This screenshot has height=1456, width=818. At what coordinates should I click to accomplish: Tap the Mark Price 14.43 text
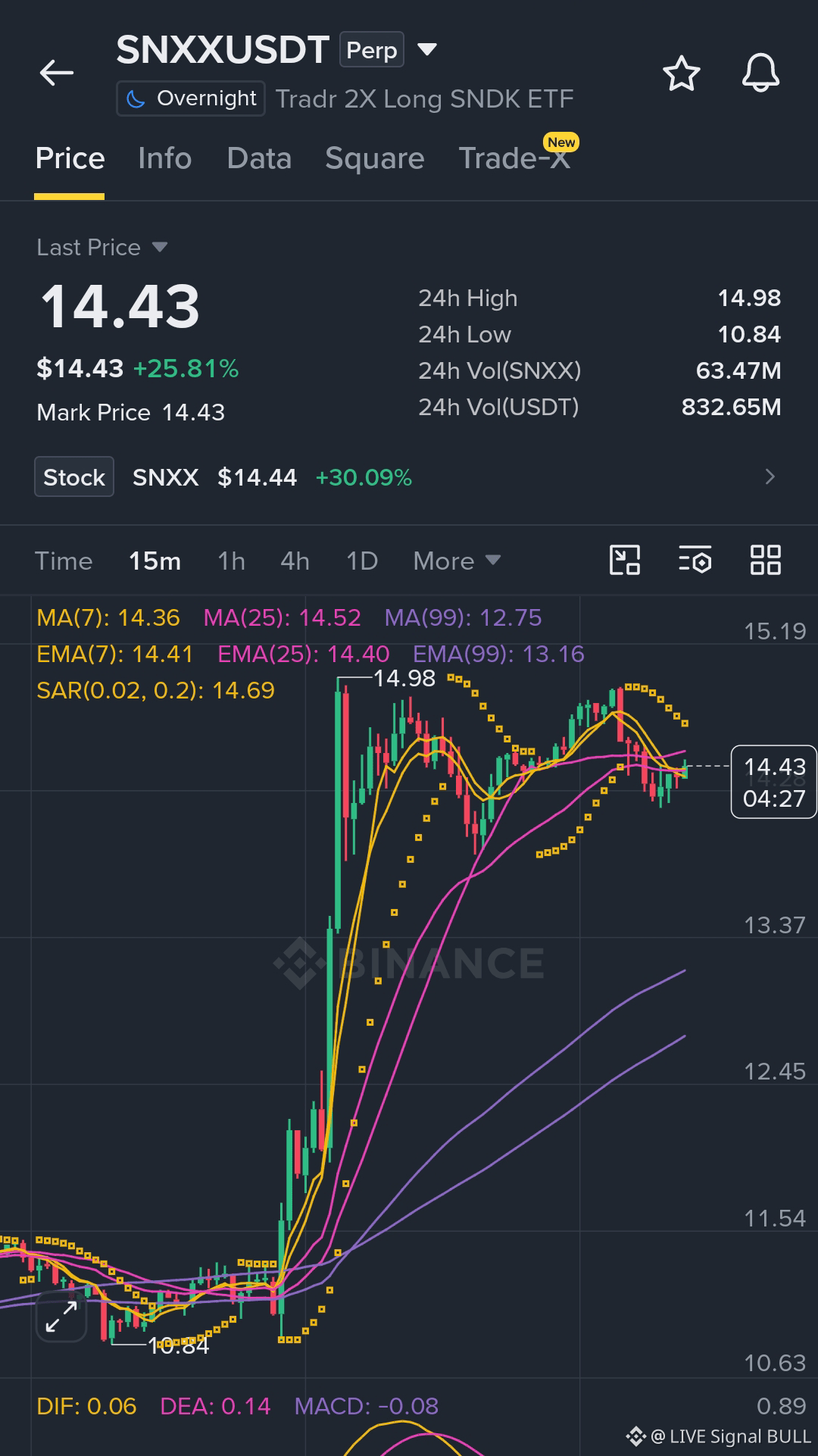click(130, 412)
